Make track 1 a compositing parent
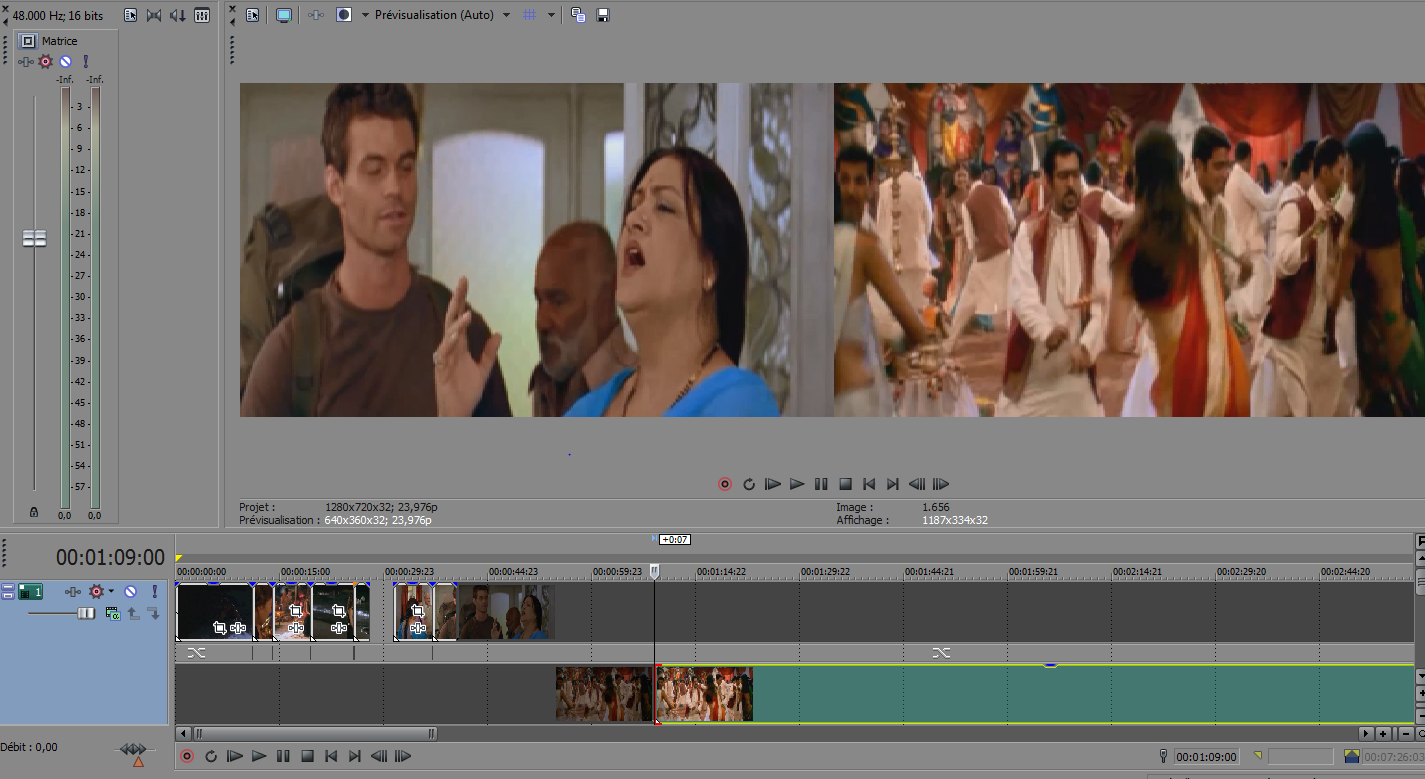1425x779 pixels. [132, 613]
